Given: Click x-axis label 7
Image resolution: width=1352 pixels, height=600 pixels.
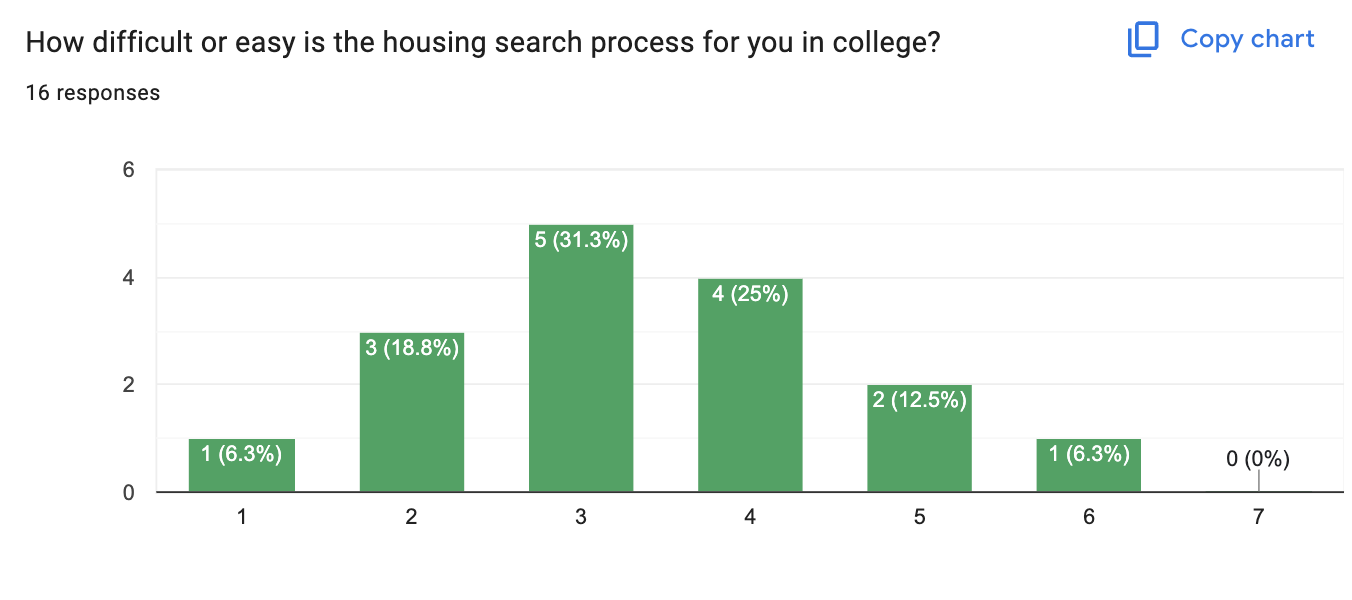Looking at the screenshot, I should click(x=1258, y=517).
